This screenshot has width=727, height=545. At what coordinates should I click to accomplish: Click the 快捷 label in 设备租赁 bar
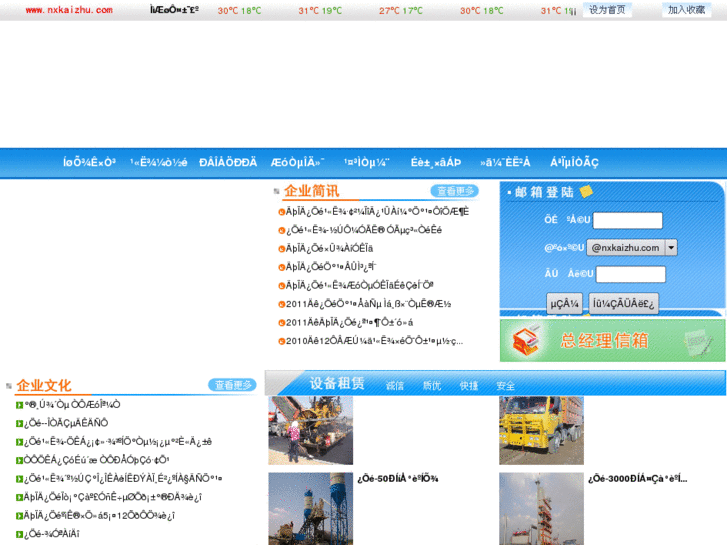pyautogui.click(x=469, y=386)
